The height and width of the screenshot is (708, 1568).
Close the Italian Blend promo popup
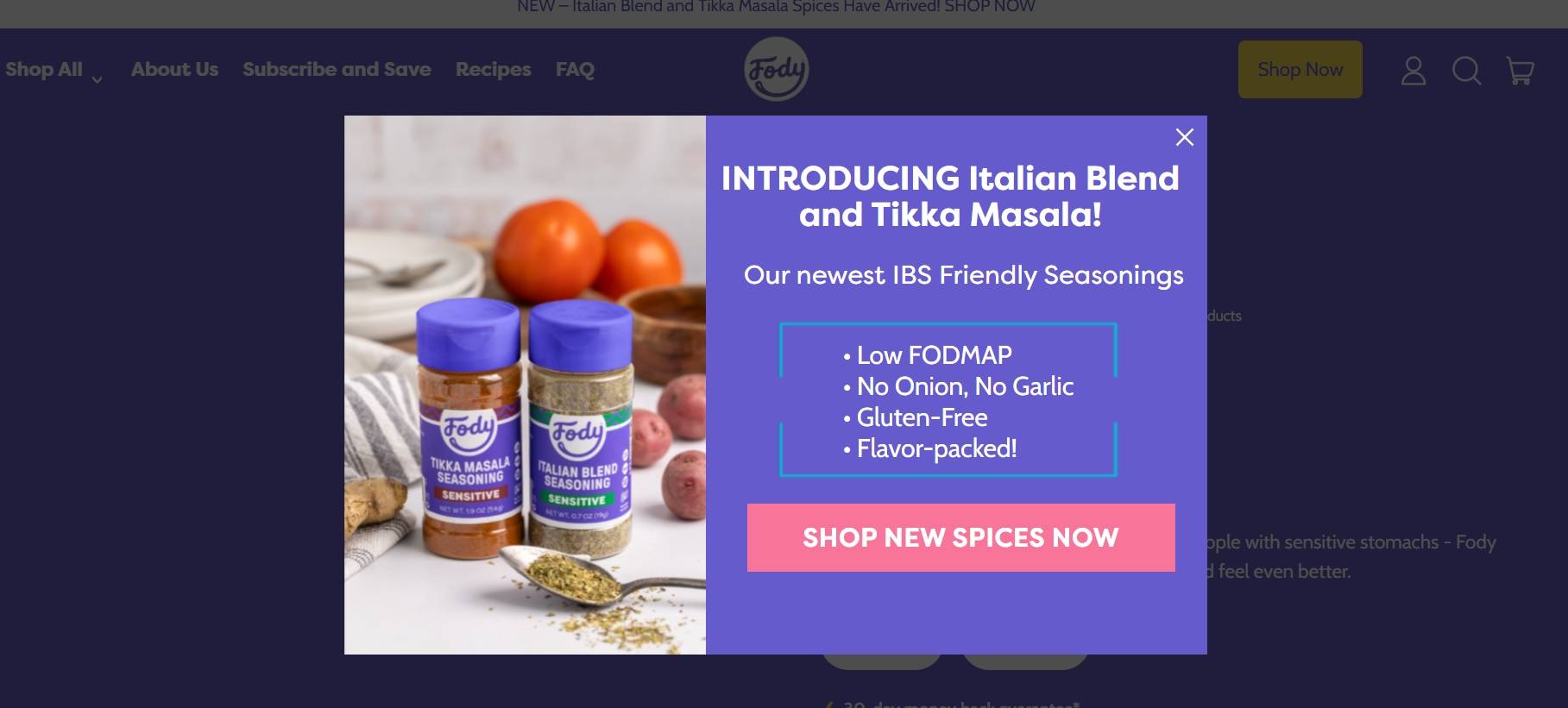(1185, 137)
